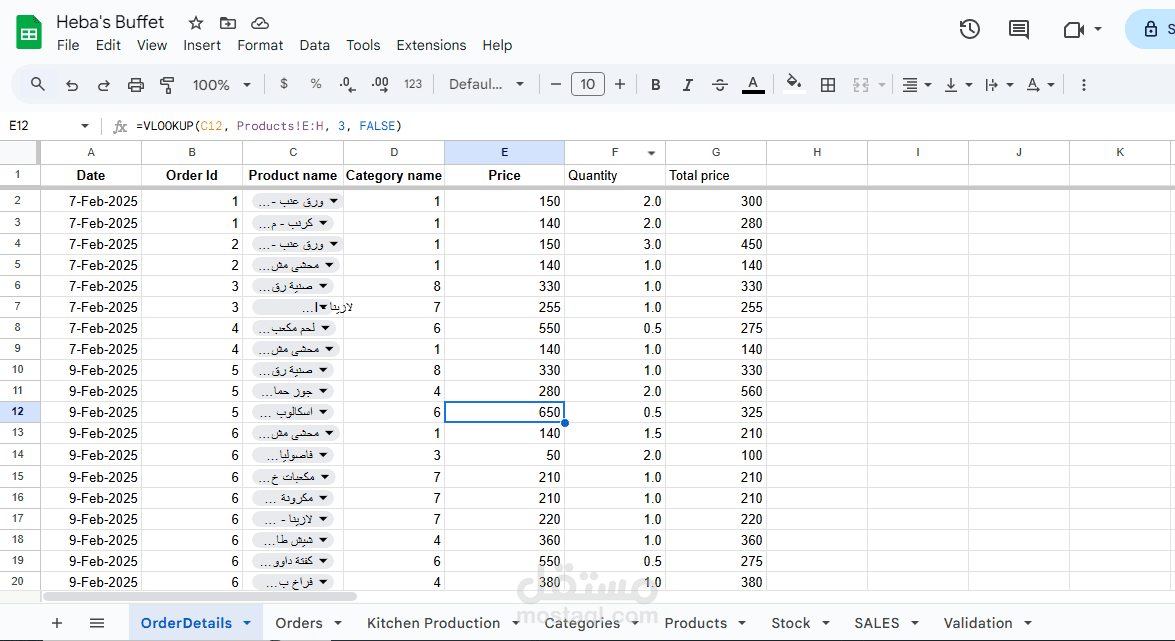
Task: Click the horizontal scrollbar
Action: tap(199, 597)
